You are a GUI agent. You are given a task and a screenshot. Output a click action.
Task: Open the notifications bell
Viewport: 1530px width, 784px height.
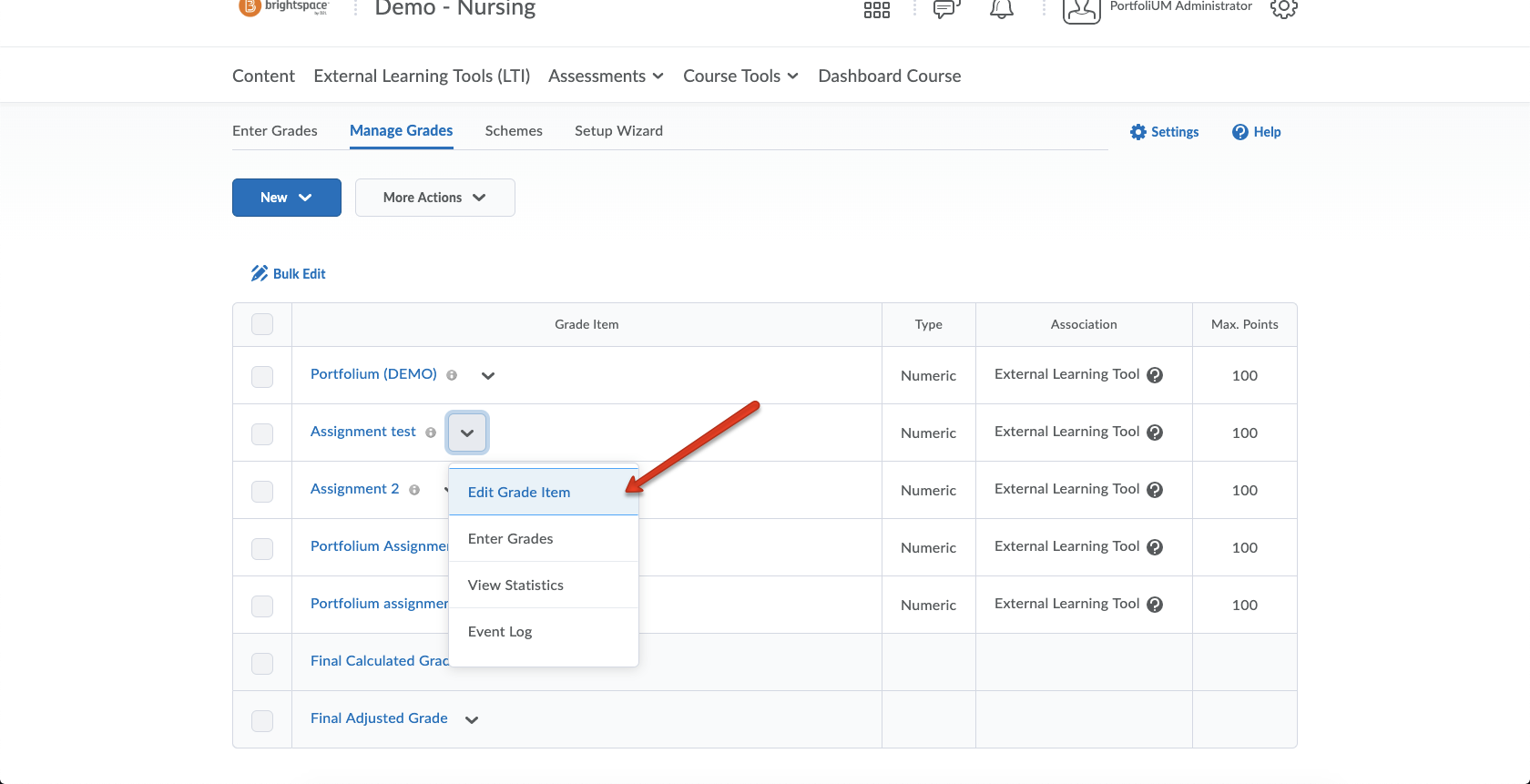coord(1002,9)
